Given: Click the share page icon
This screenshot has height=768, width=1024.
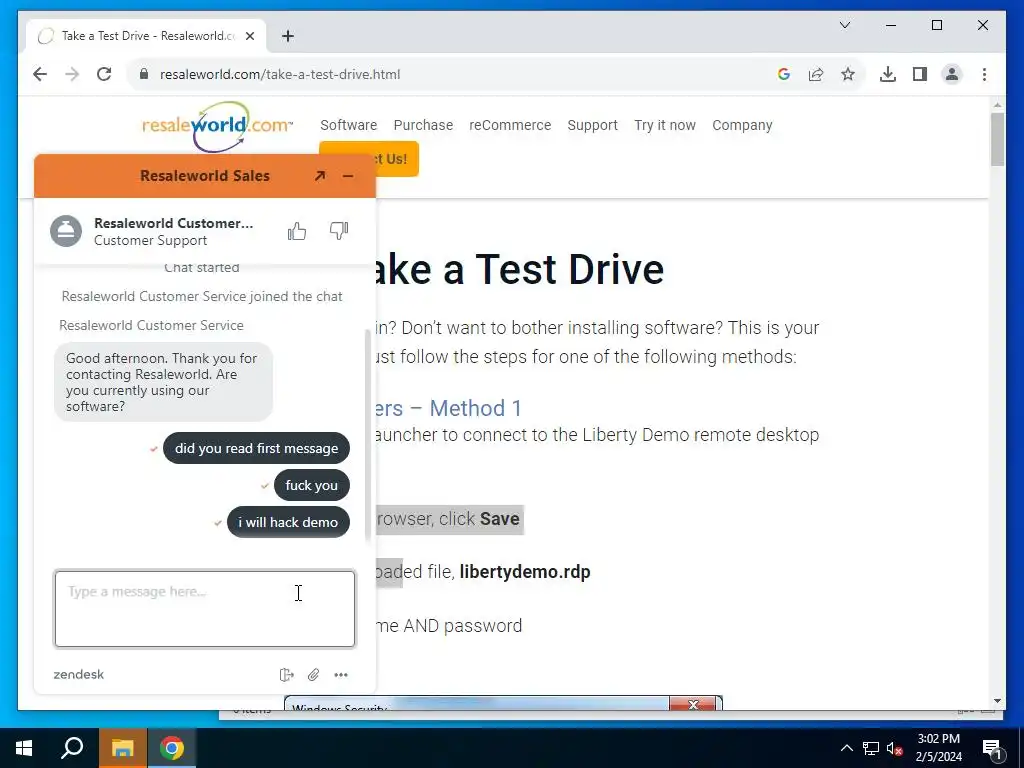Looking at the screenshot, I should click(x=816, y=74).
